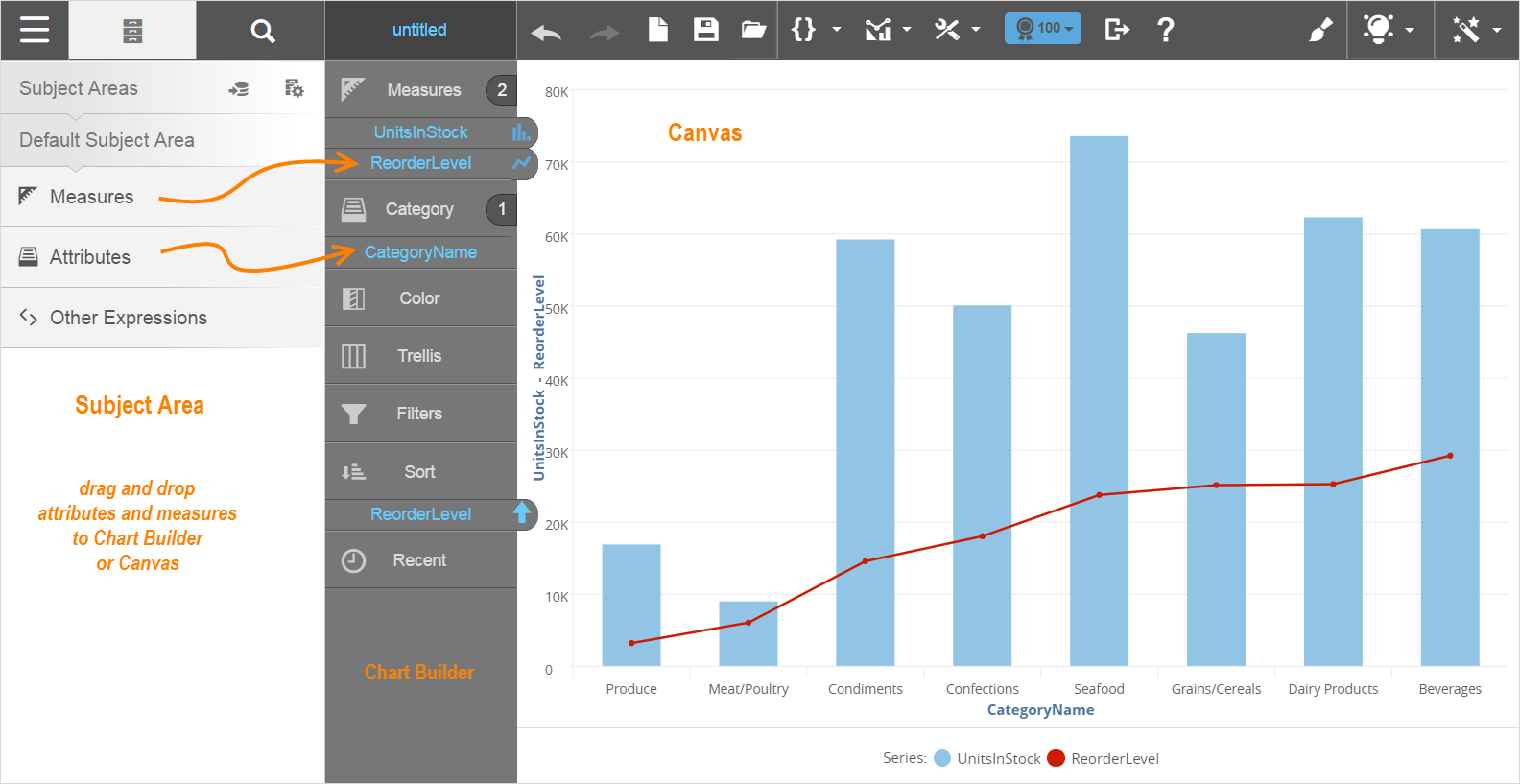Viewport: 1520px width, 784px height.
Task: Click the open folder icon
Action: coord(753,30)
